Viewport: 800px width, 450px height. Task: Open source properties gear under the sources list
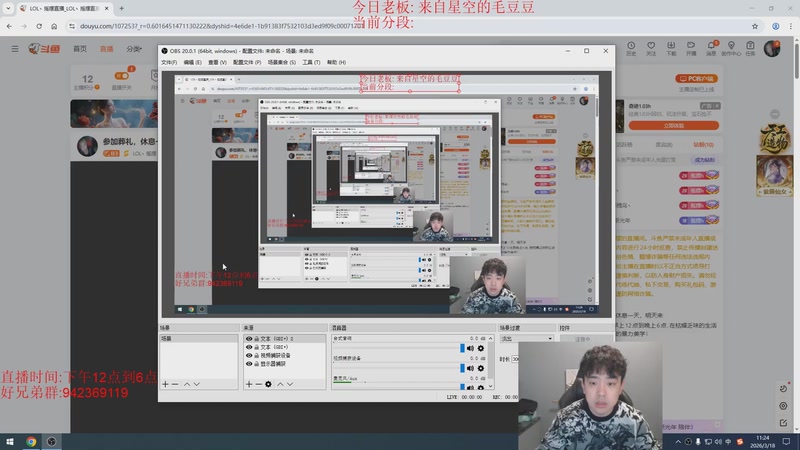pyautogui.click(x=268, y=384)
